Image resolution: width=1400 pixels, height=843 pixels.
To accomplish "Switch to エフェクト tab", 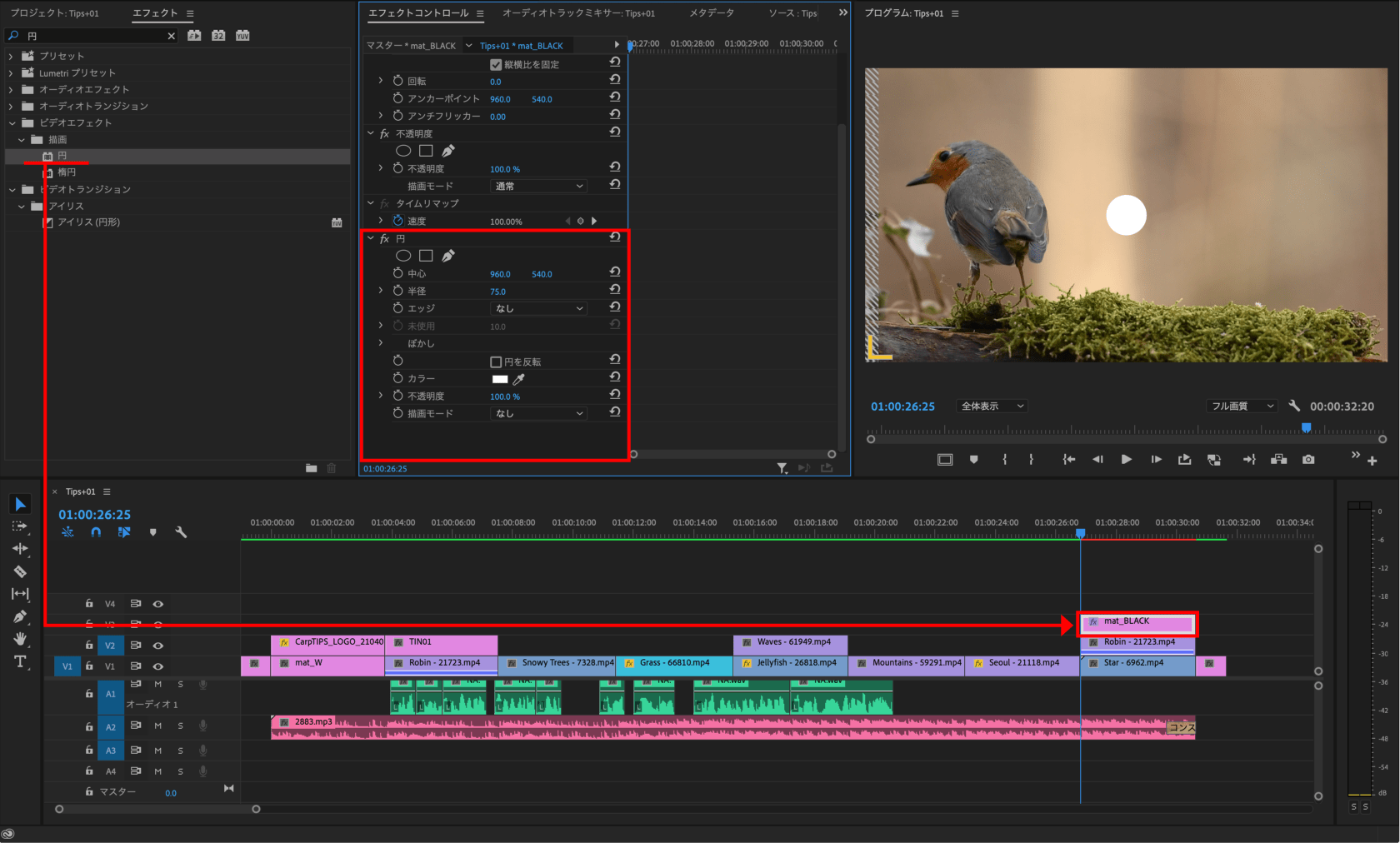I will [155, 13].
